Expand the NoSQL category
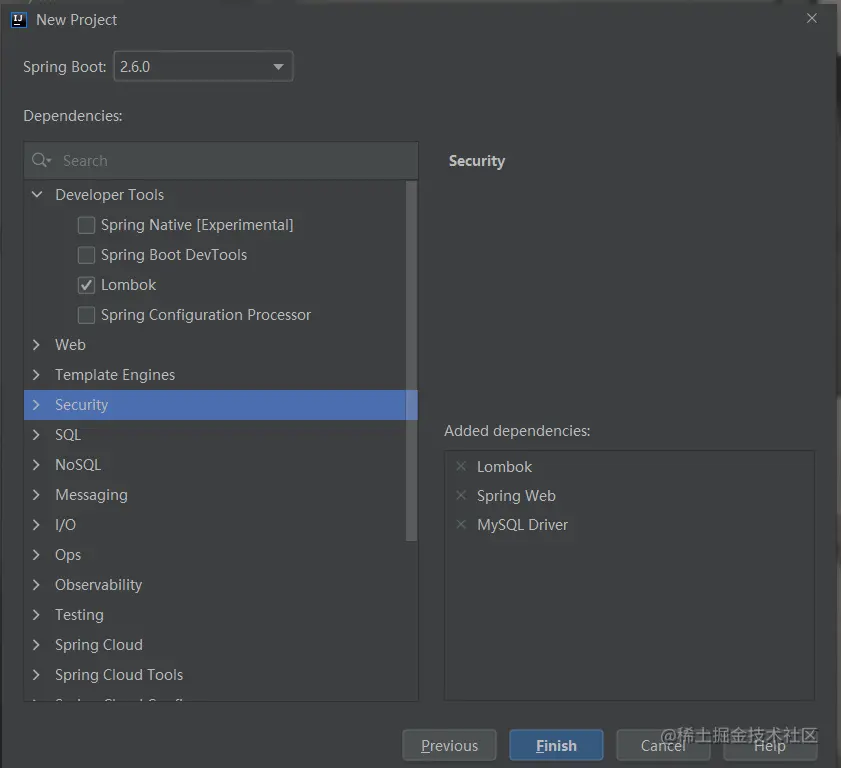Image resolution: width=841 pixels, height=768 pixels. [36, 465]
